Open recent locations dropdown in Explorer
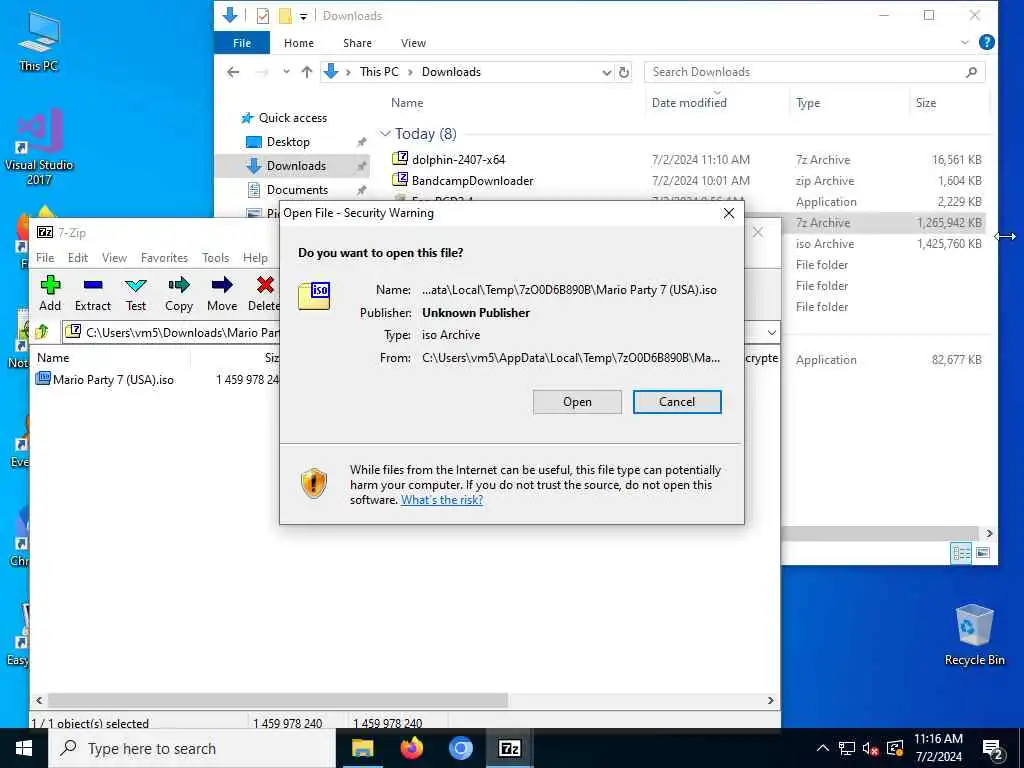1024x768 pixels. point(286,72)
